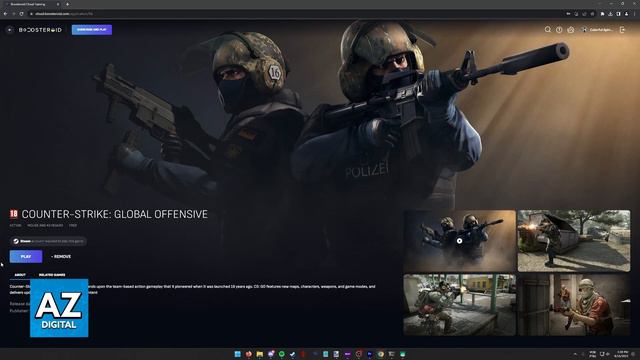Open the browser three-dot menu
This screenshot has width=640, height=360.
pyautogui.click(x=634, y=14)
